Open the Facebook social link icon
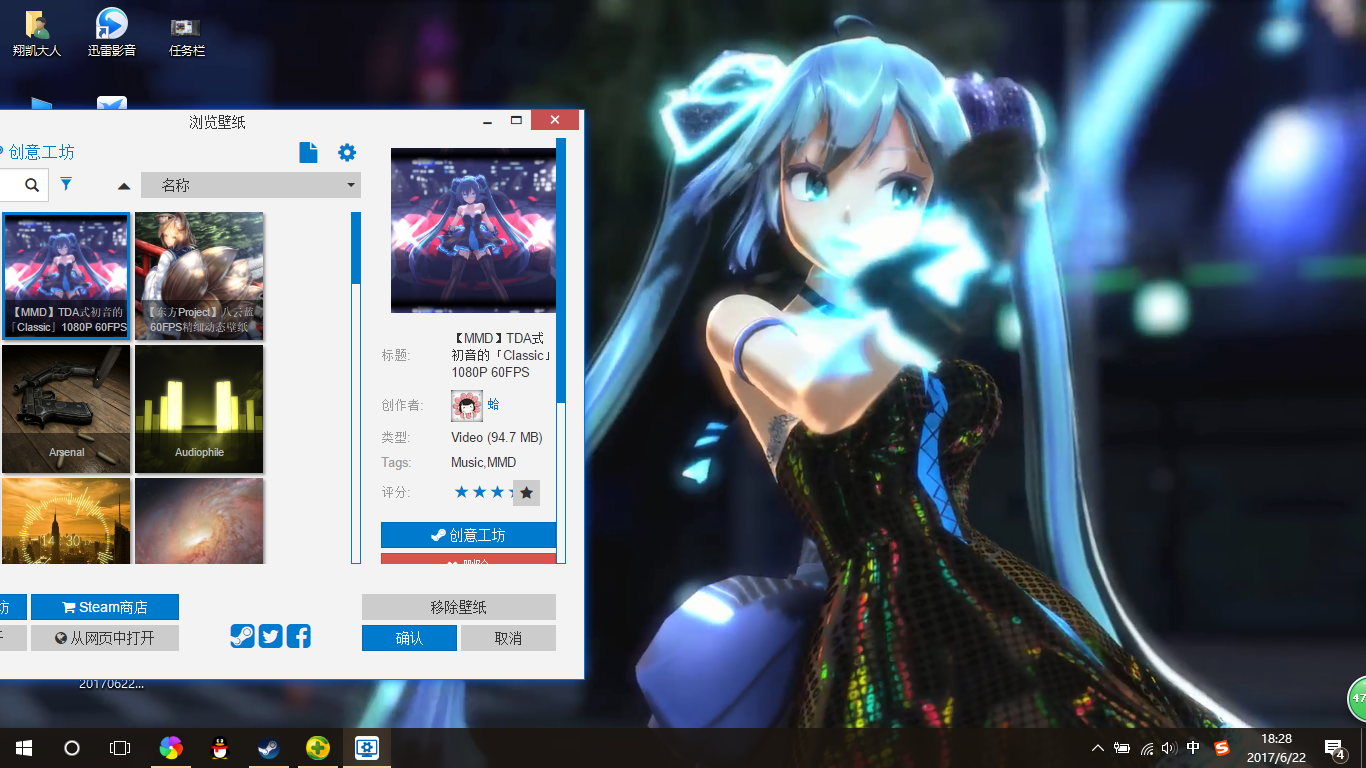The width and height of the screenshot is (1366, 768). pyautogui.click(x=298, y=636)
